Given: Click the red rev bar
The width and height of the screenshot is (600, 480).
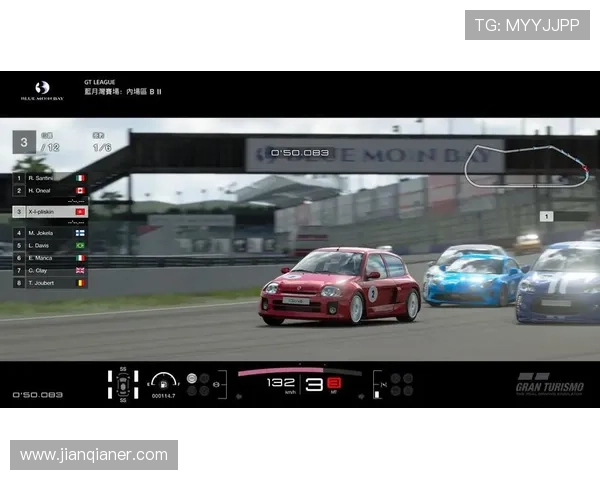Looking at the screenshot, I should [300, 371].
